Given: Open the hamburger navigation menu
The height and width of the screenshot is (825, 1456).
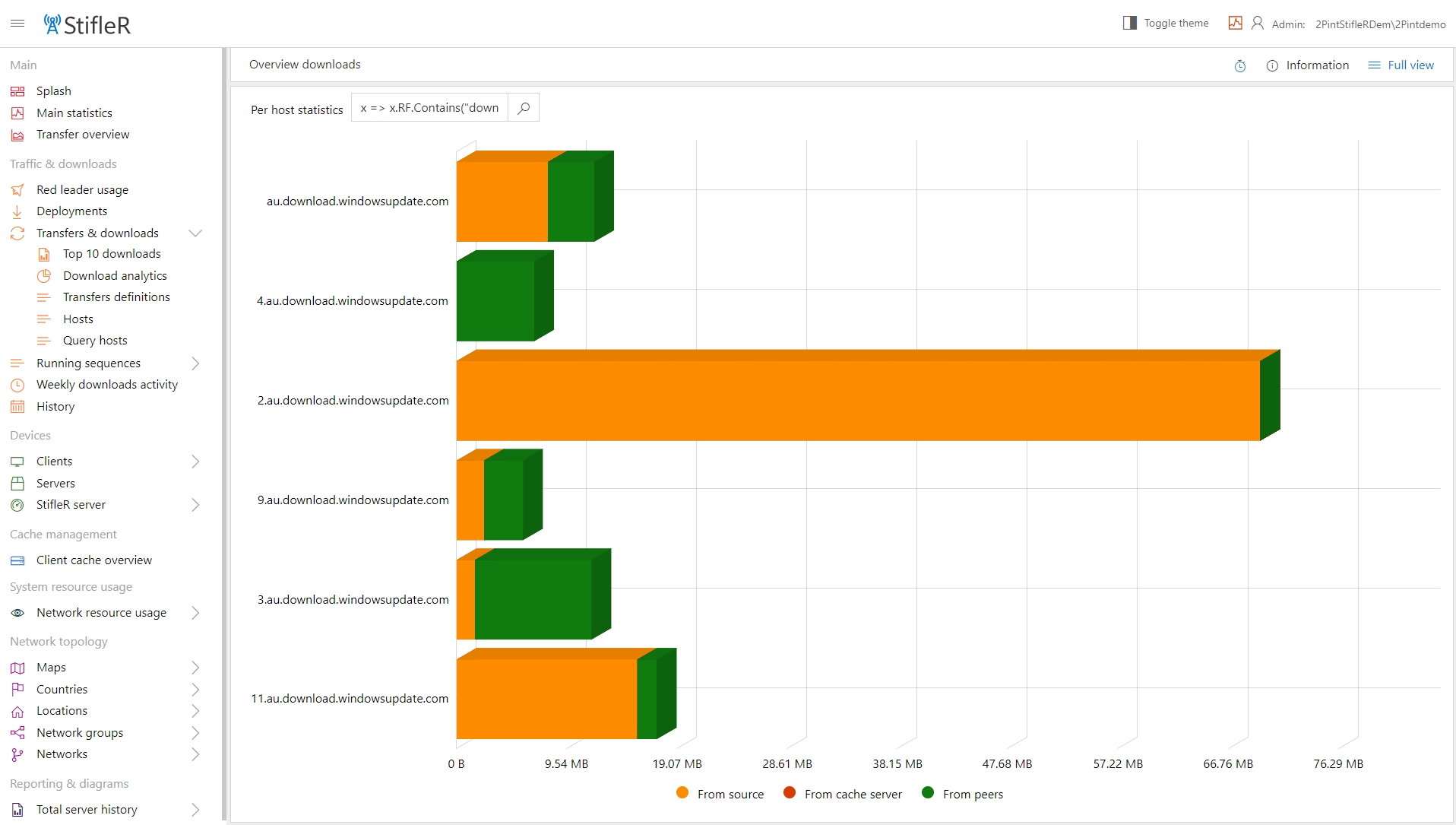Looking at the screenshot, I should tap(17, 24).
